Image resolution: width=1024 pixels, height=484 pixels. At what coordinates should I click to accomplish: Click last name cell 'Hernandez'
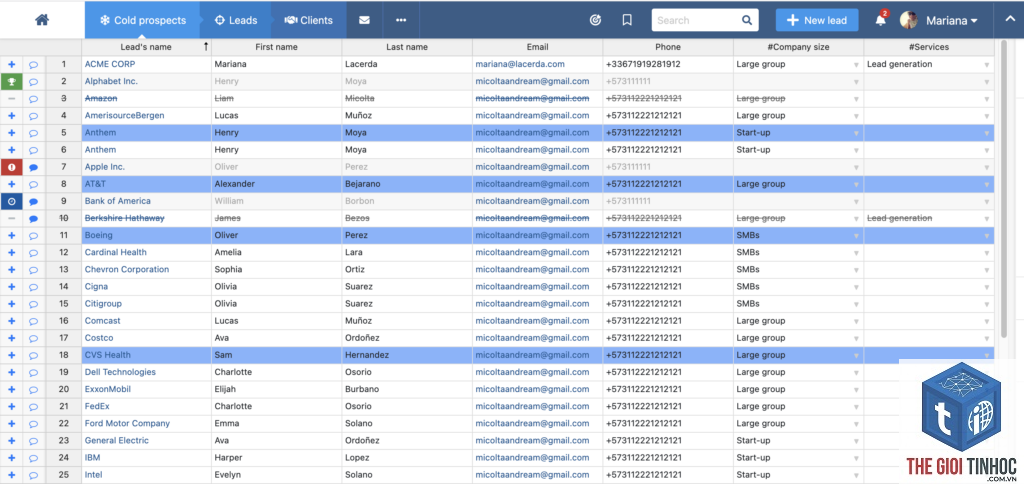tap(407, 355)
